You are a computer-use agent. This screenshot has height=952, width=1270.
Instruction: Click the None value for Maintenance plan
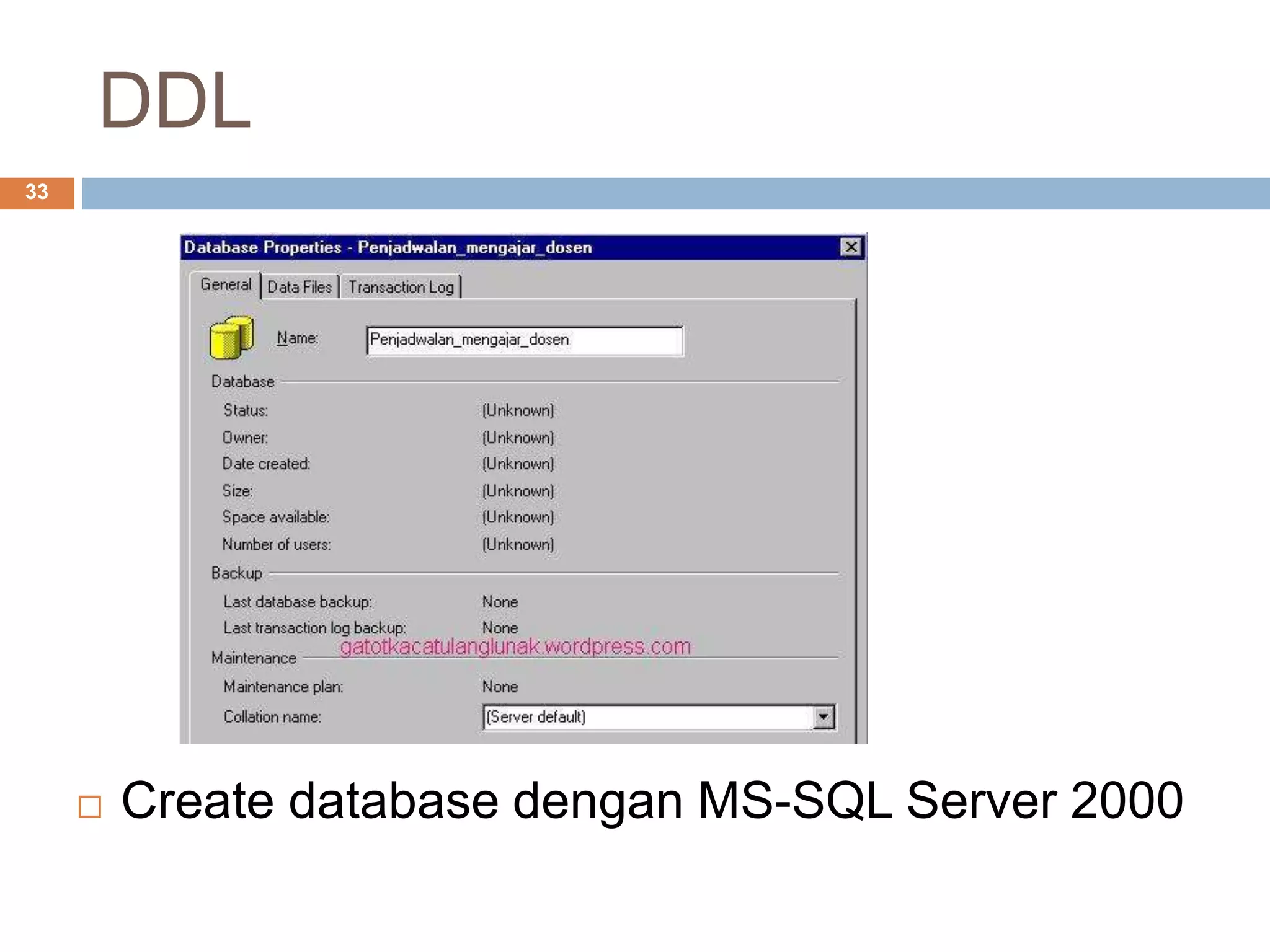pyautogui.click(x=500, y=687)
